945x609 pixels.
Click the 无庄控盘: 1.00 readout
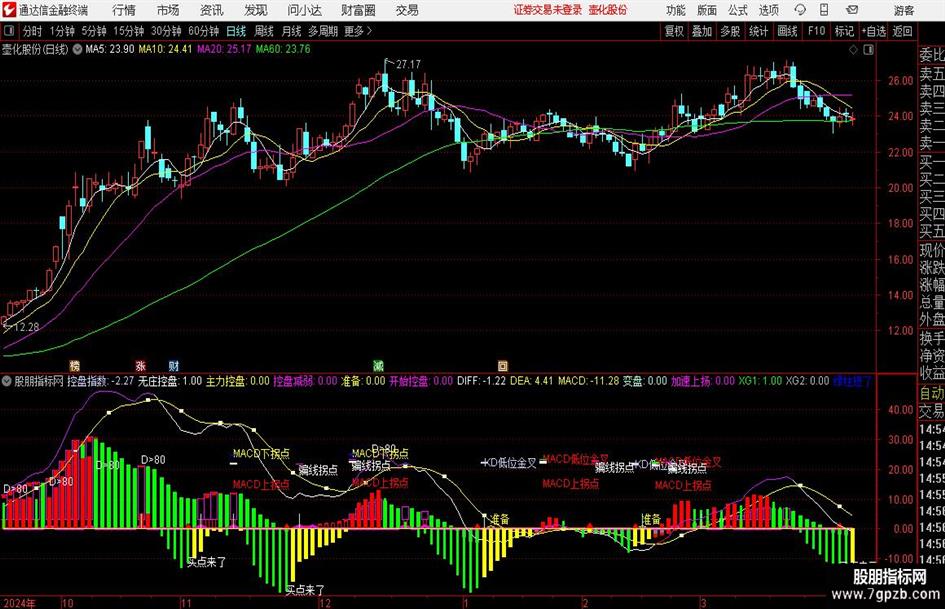[170, 381]
